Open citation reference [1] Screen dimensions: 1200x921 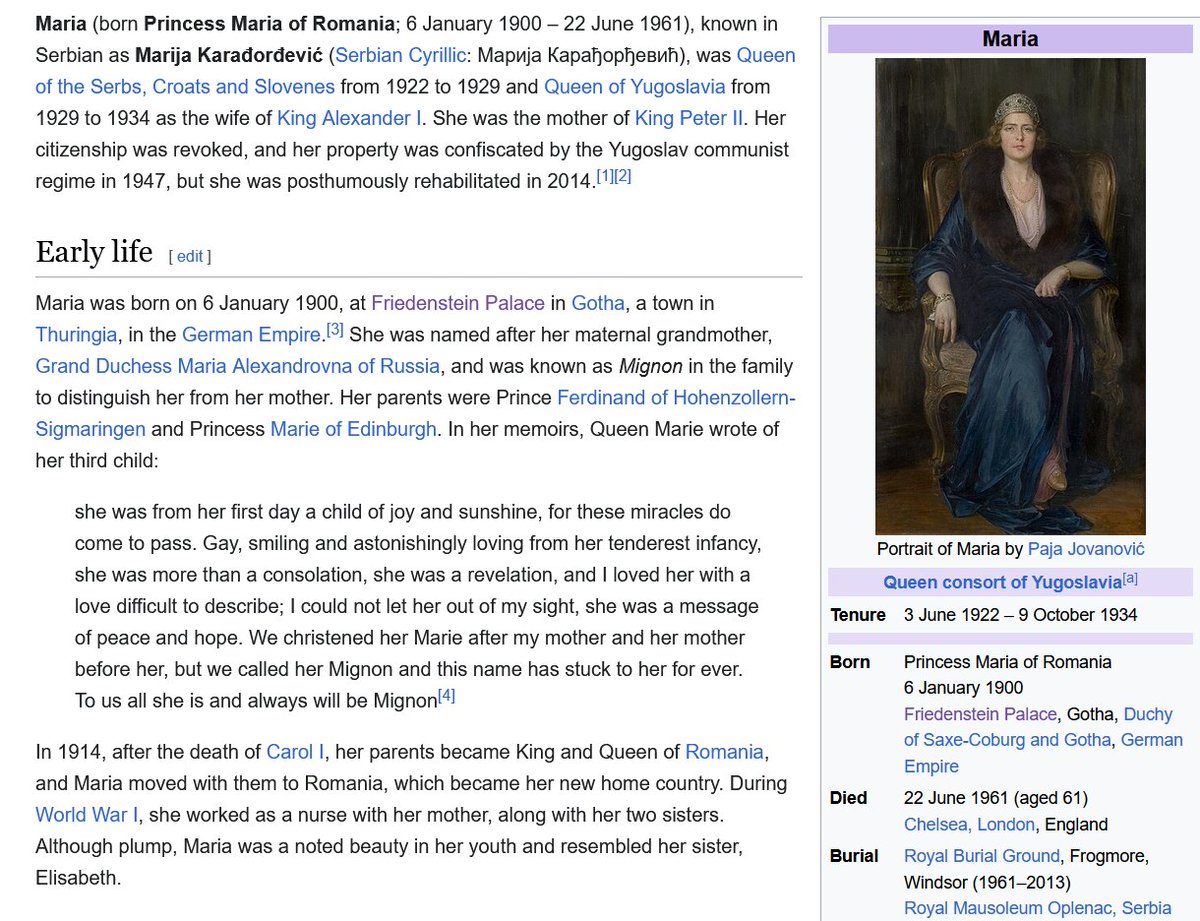[x=605, y=176]
